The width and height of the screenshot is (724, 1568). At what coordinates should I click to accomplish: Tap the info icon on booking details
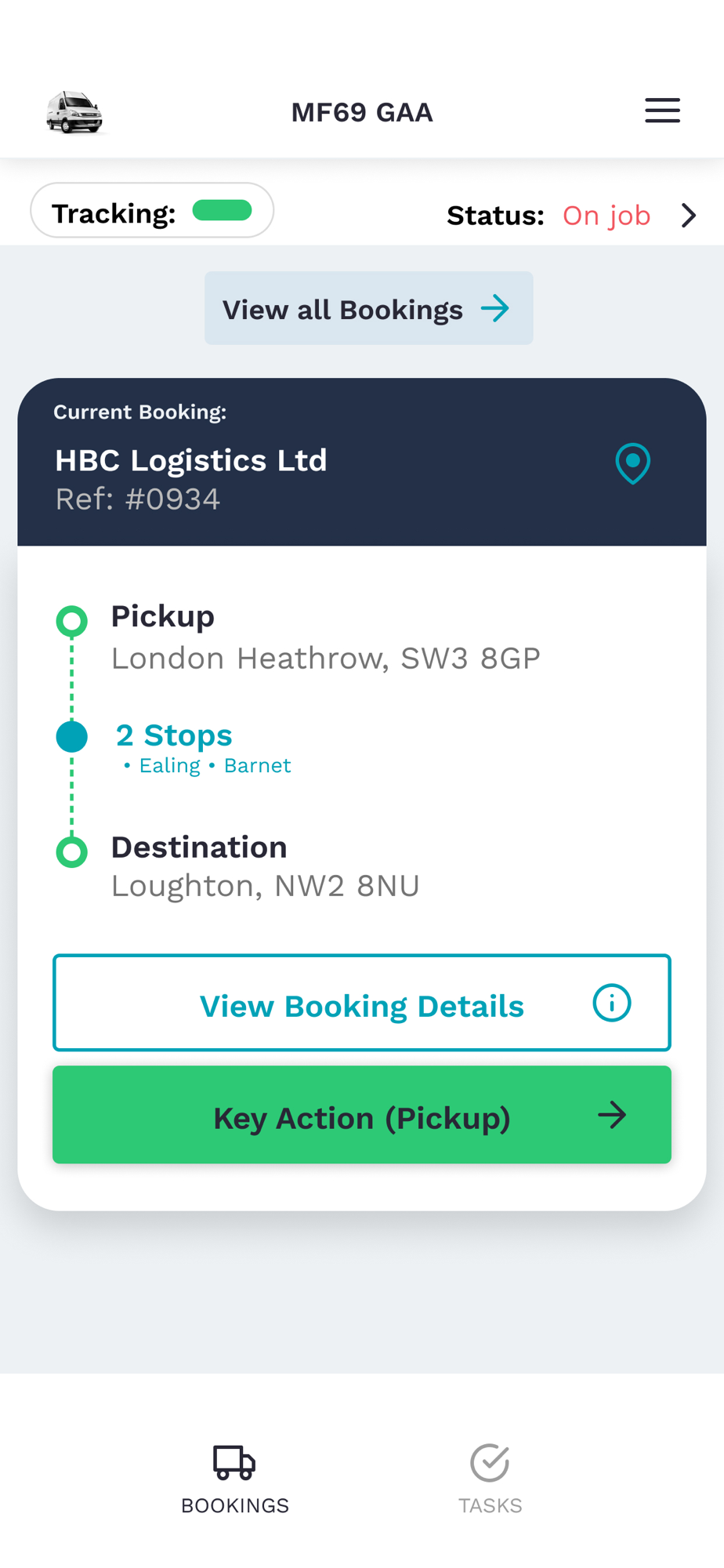point(611,1003)
